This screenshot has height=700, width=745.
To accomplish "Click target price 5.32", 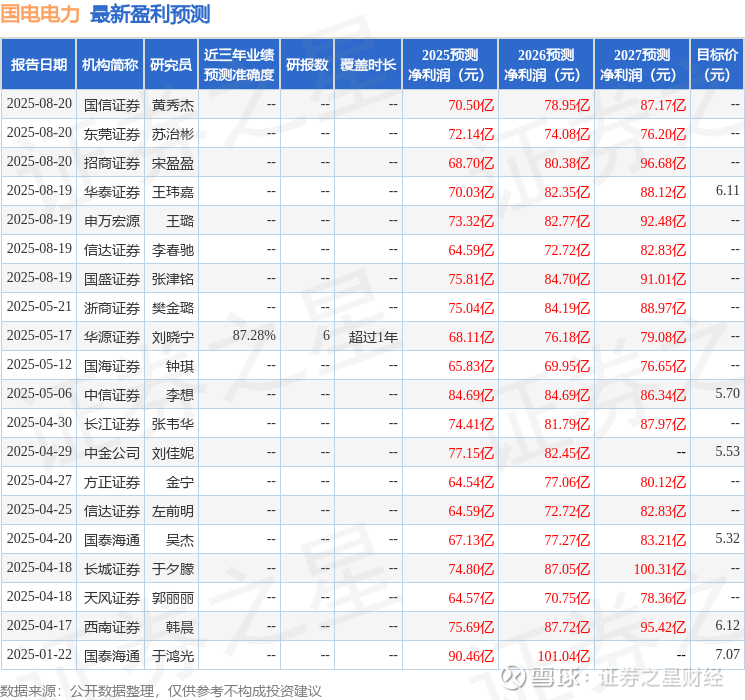I will [x=727, y=538].
